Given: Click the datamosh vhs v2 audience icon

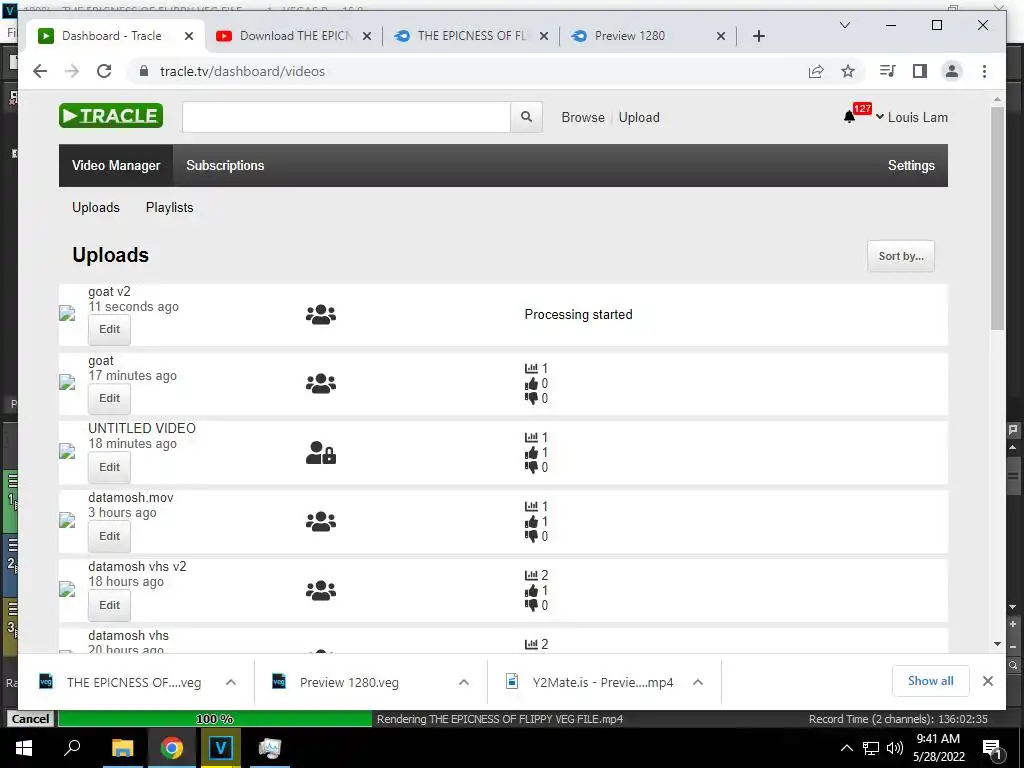Looking at the screenshot, I should pyautogui.click(x=321, y=590).
